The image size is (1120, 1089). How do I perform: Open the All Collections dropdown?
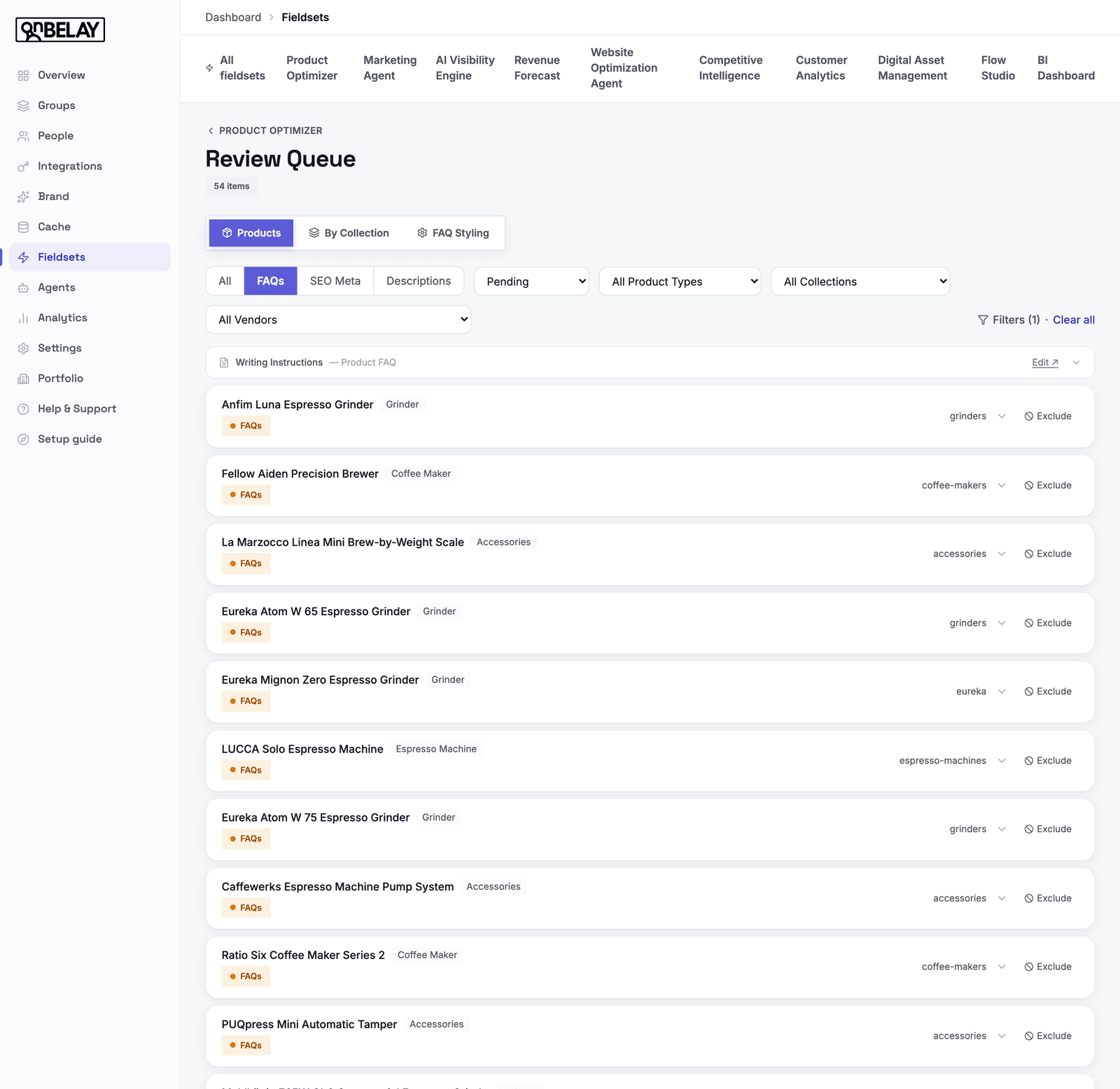(x=860, y=281)
